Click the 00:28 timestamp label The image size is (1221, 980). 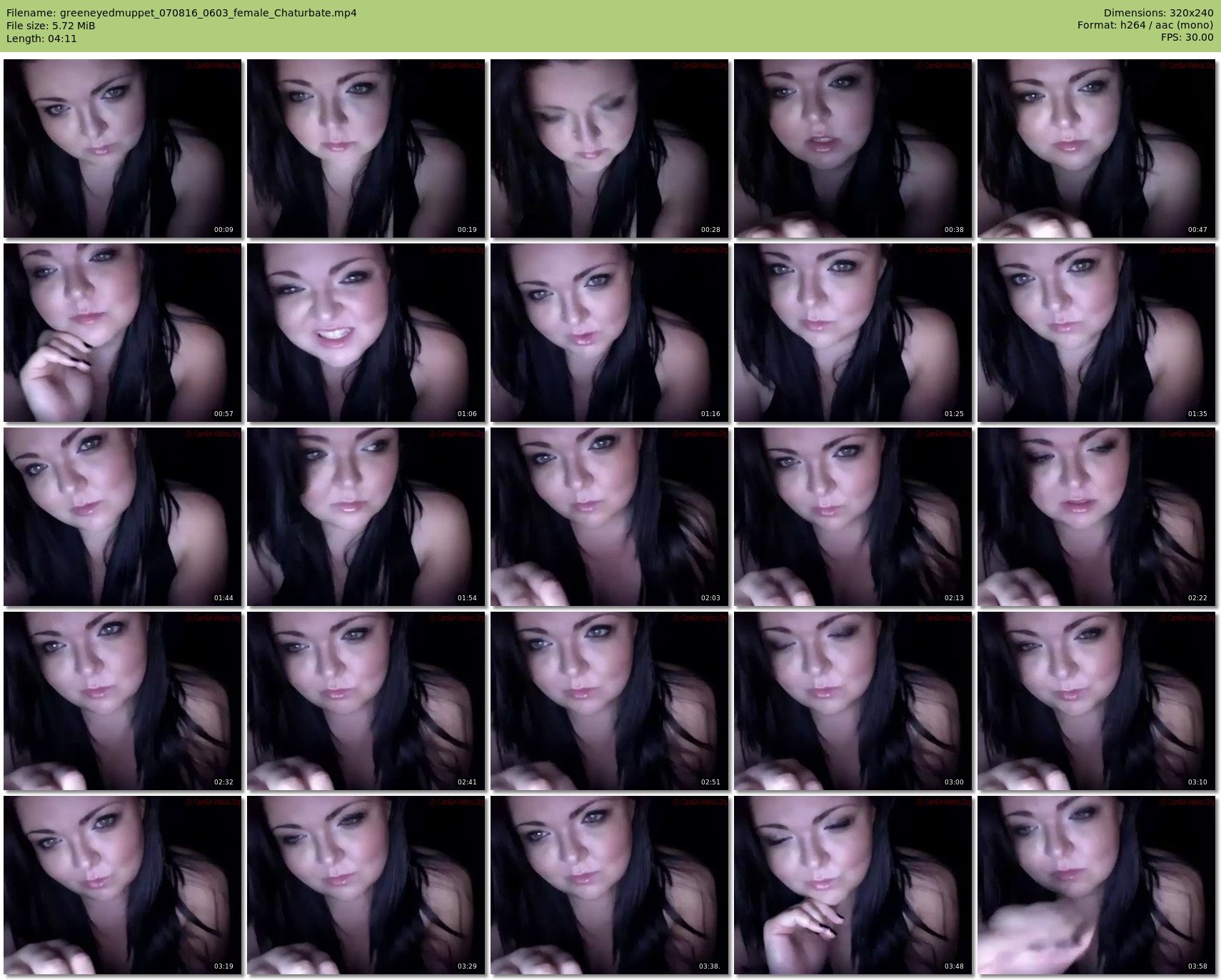(710, 230)
